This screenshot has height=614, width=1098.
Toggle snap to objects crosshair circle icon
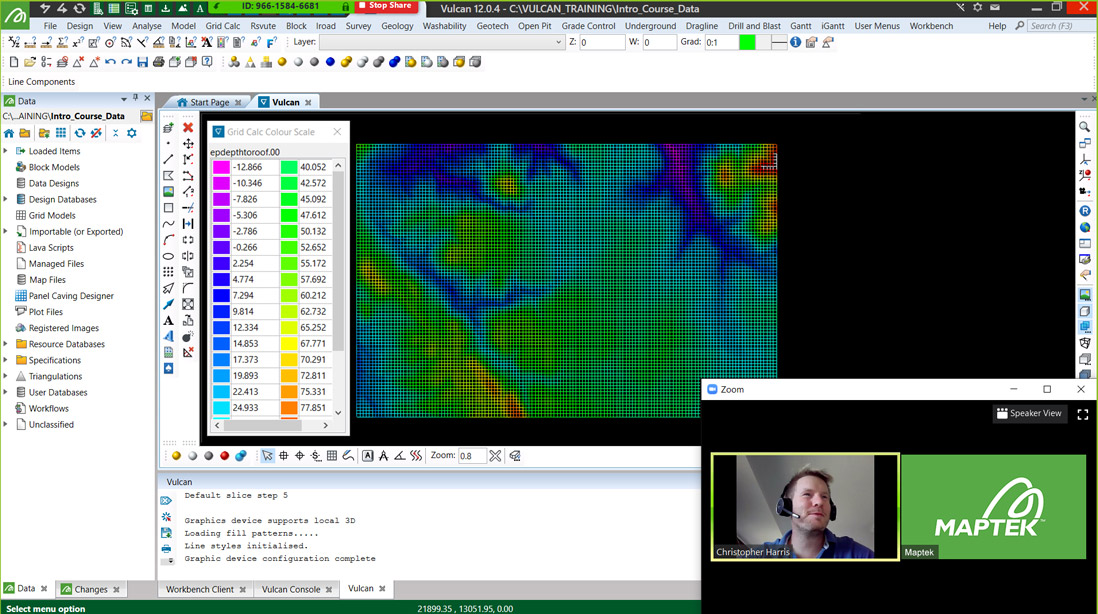pos(300,456)
